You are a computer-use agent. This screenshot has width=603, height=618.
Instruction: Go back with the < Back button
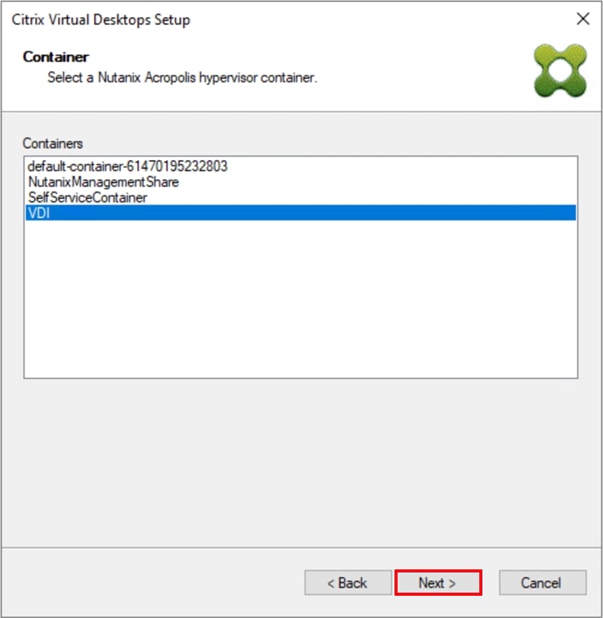(x=348, y=582)
